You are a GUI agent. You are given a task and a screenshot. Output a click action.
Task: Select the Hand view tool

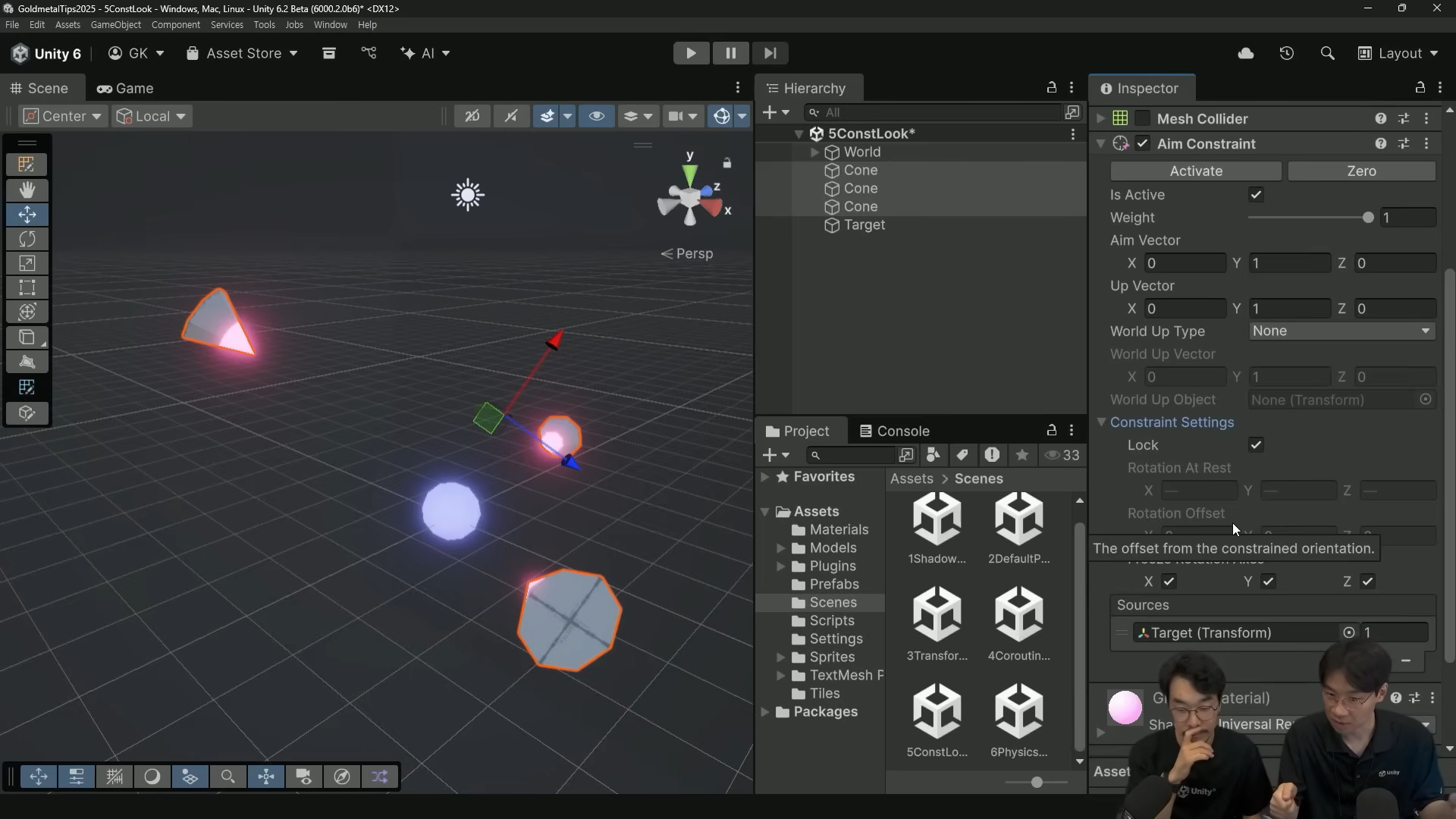pos(27,190)
